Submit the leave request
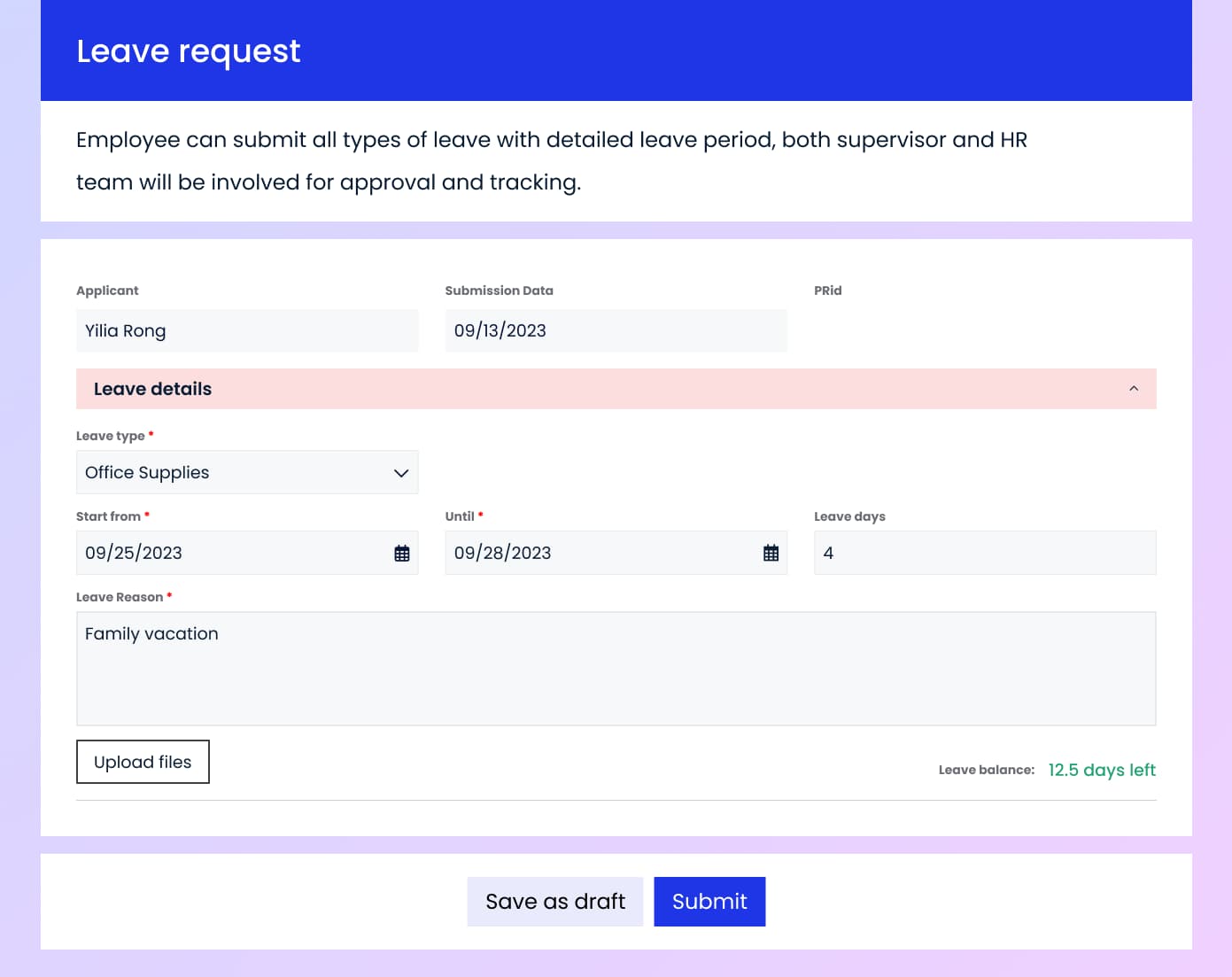 709,902
